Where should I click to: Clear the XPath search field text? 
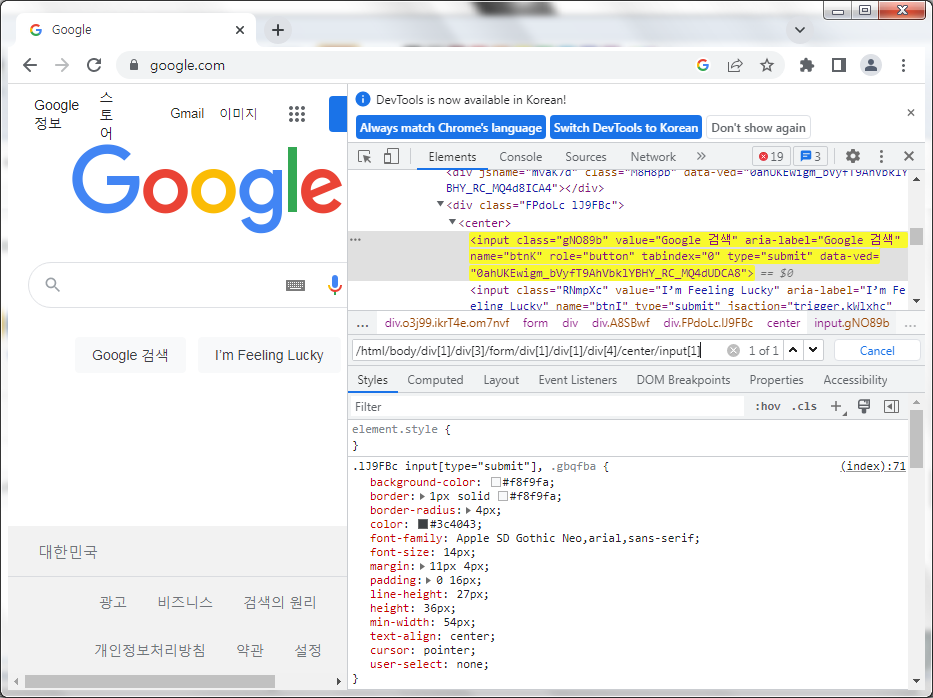pyautogui.click(x=733, y=351)
